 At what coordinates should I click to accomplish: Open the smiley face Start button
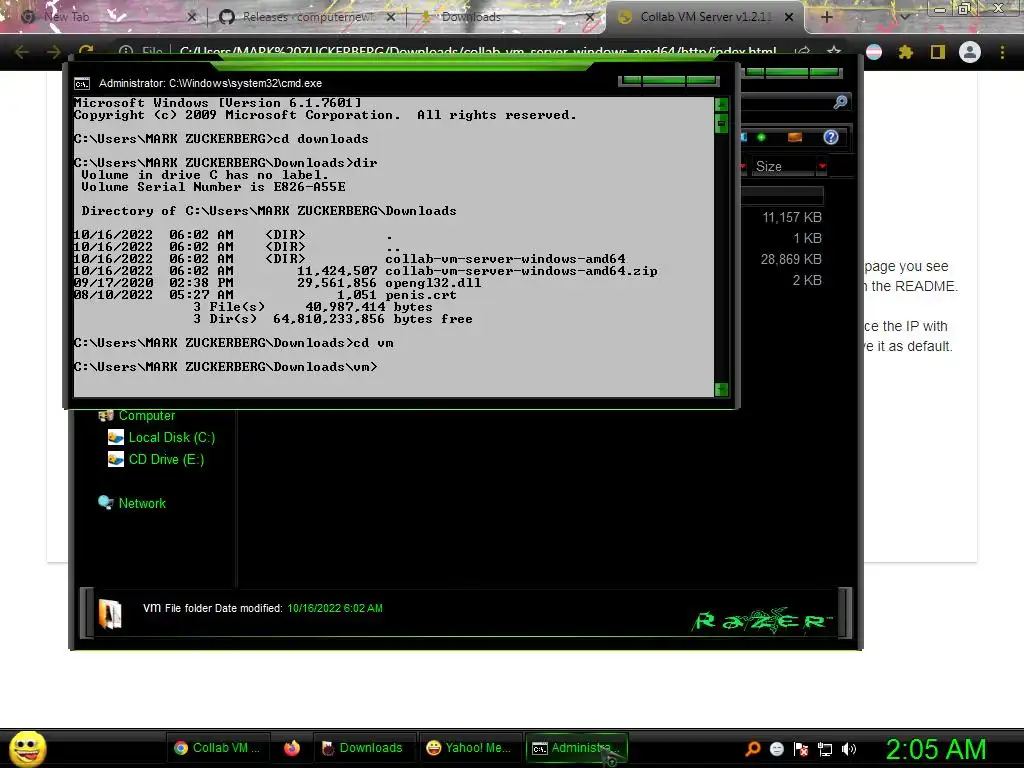[x=27, y=748]
